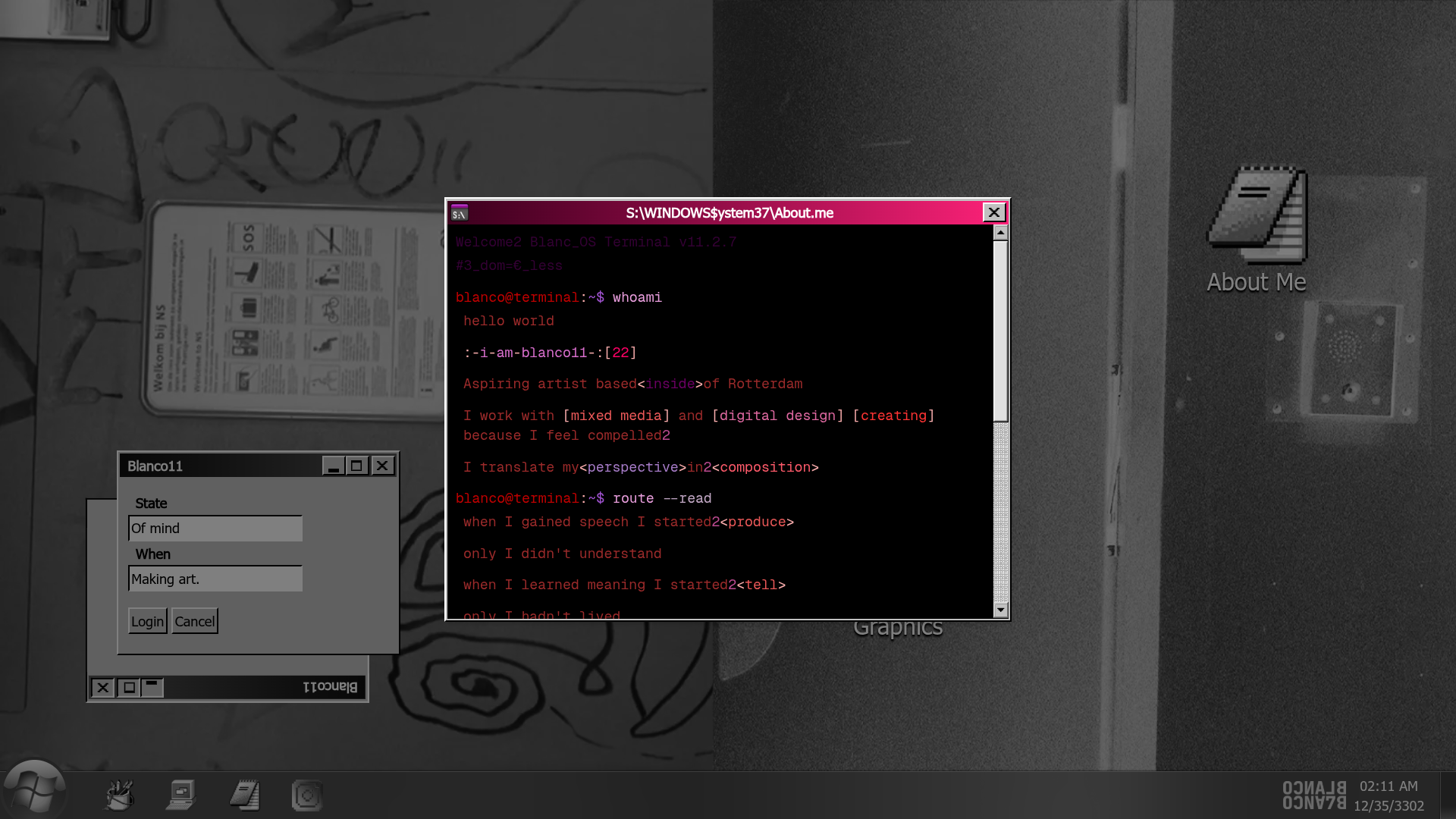Image resolution: width=1456 pixels, height=819 pixels.
Task: Click the terminal scrollbar up arrow
Action: [x=1000, y=233]
